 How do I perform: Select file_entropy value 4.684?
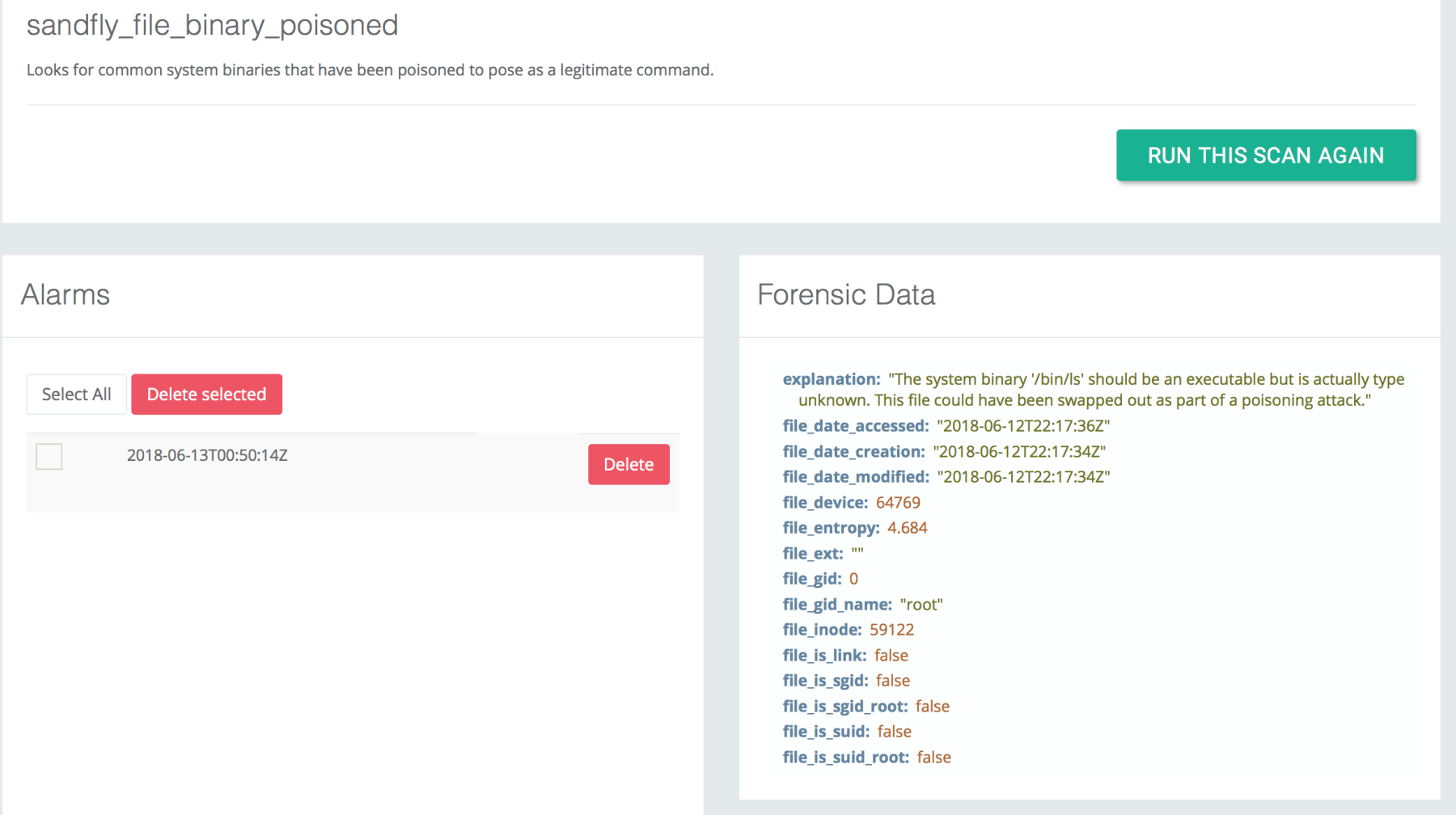tap(907, 528)
